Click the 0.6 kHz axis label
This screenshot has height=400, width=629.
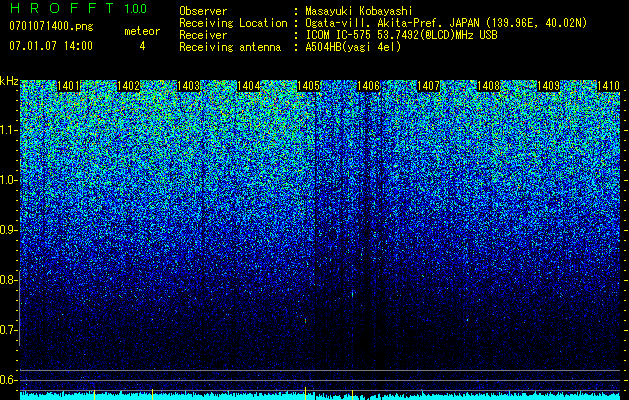click(x=8, y=380)
